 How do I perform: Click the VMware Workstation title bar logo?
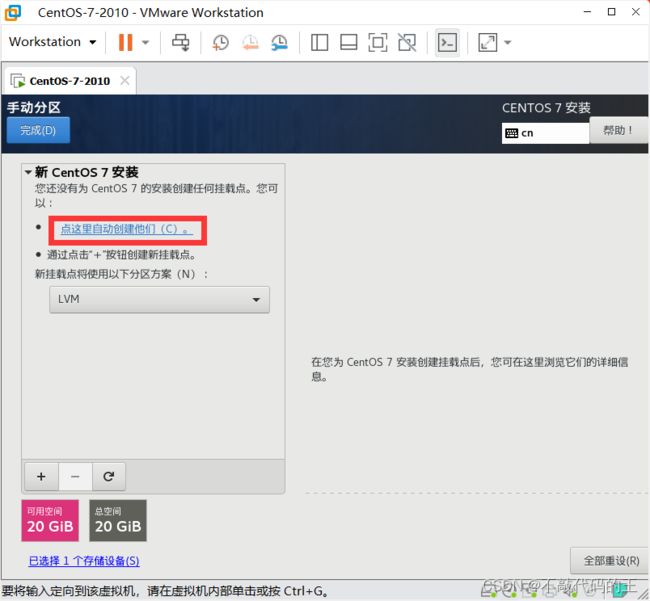[13, 12]
